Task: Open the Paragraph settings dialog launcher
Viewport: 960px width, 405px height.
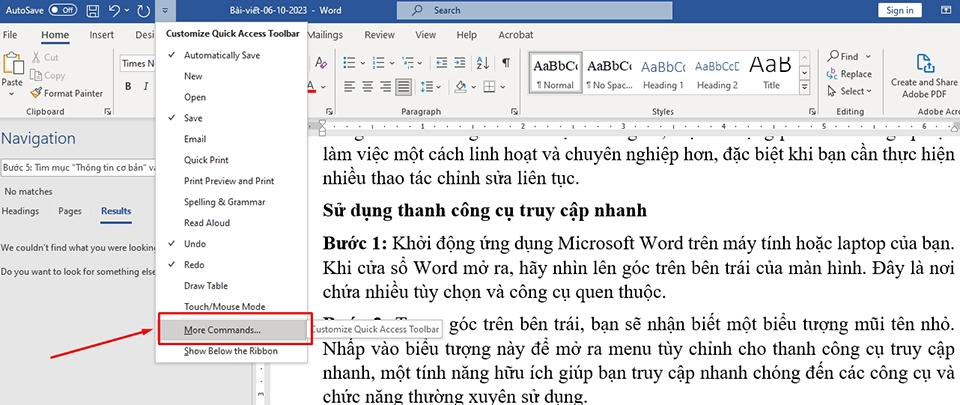Action: pos(514,111)
